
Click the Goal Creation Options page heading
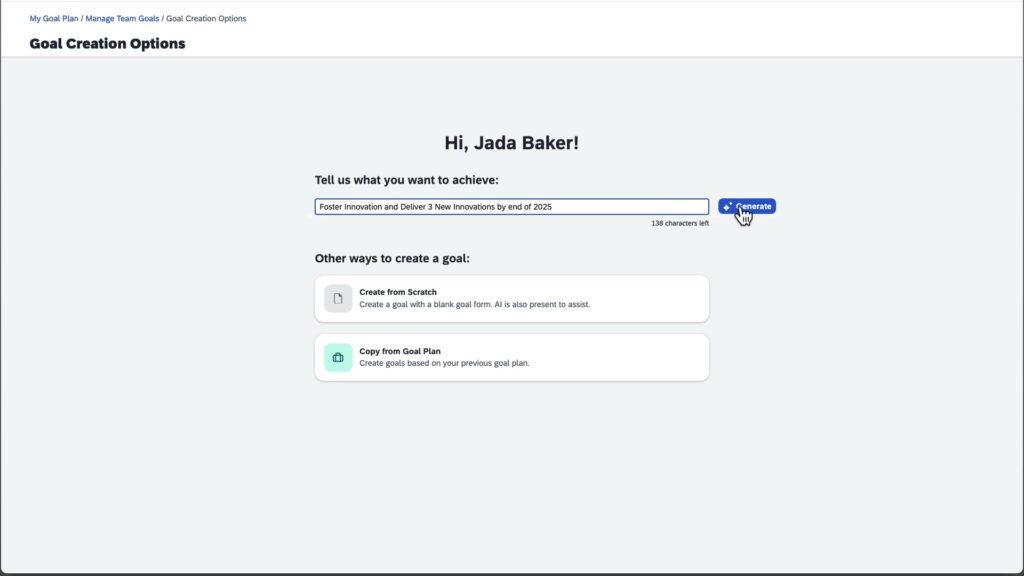[x=107, y=43]
